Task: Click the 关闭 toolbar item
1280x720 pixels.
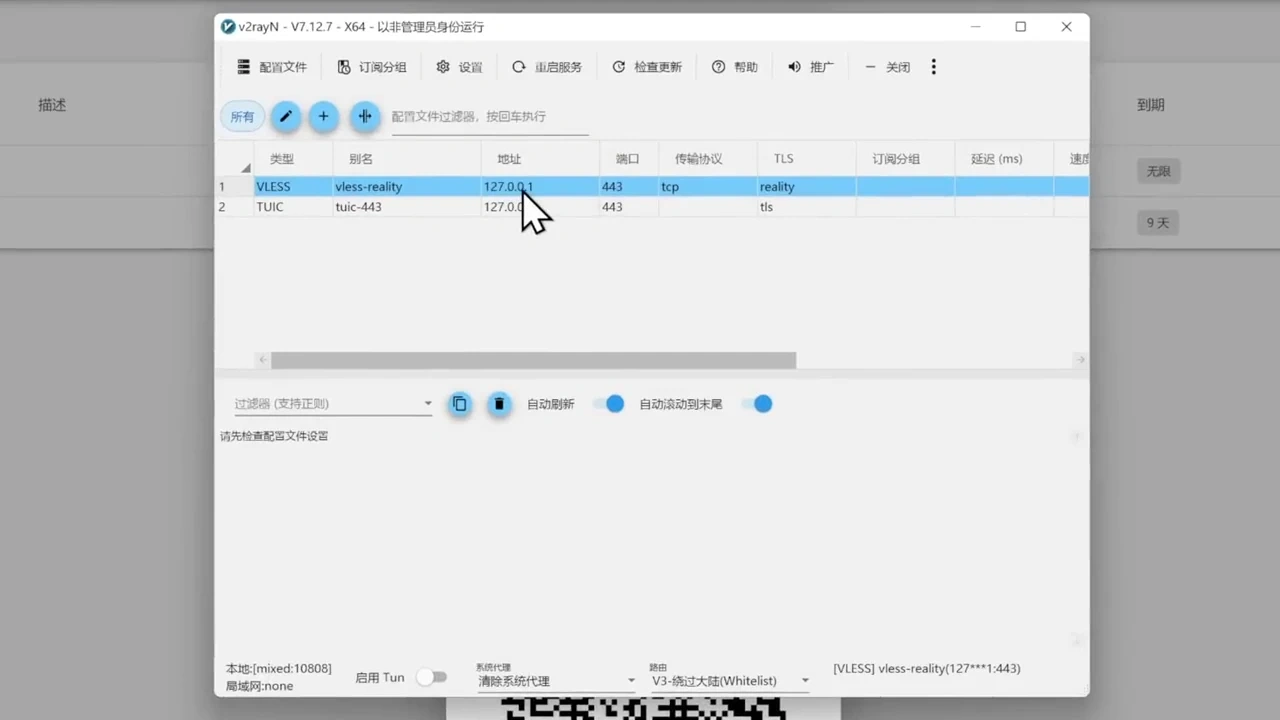Action: click(x=887, y=67)
